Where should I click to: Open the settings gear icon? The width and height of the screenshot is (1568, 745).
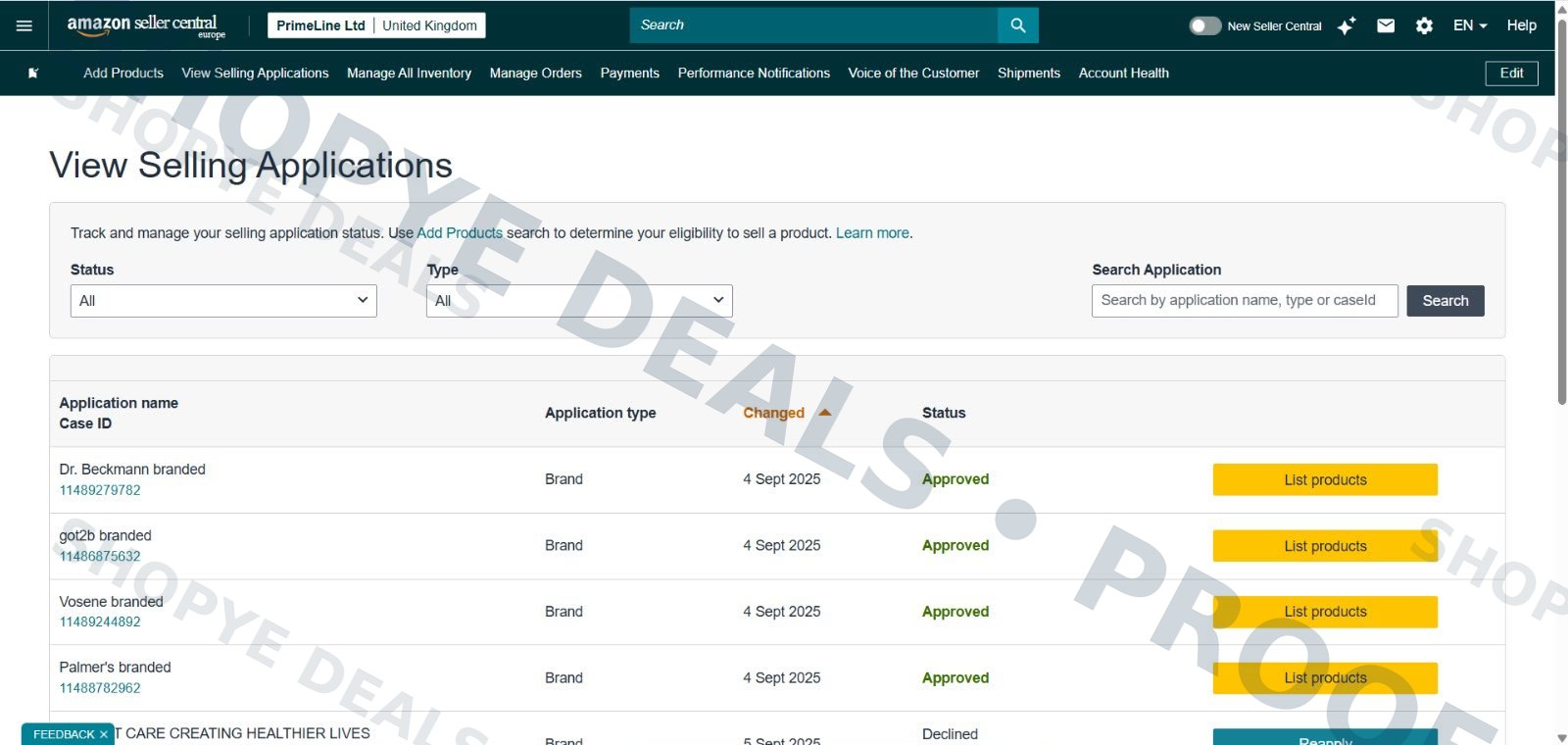pyautogui.click(x=1424, y=25)
